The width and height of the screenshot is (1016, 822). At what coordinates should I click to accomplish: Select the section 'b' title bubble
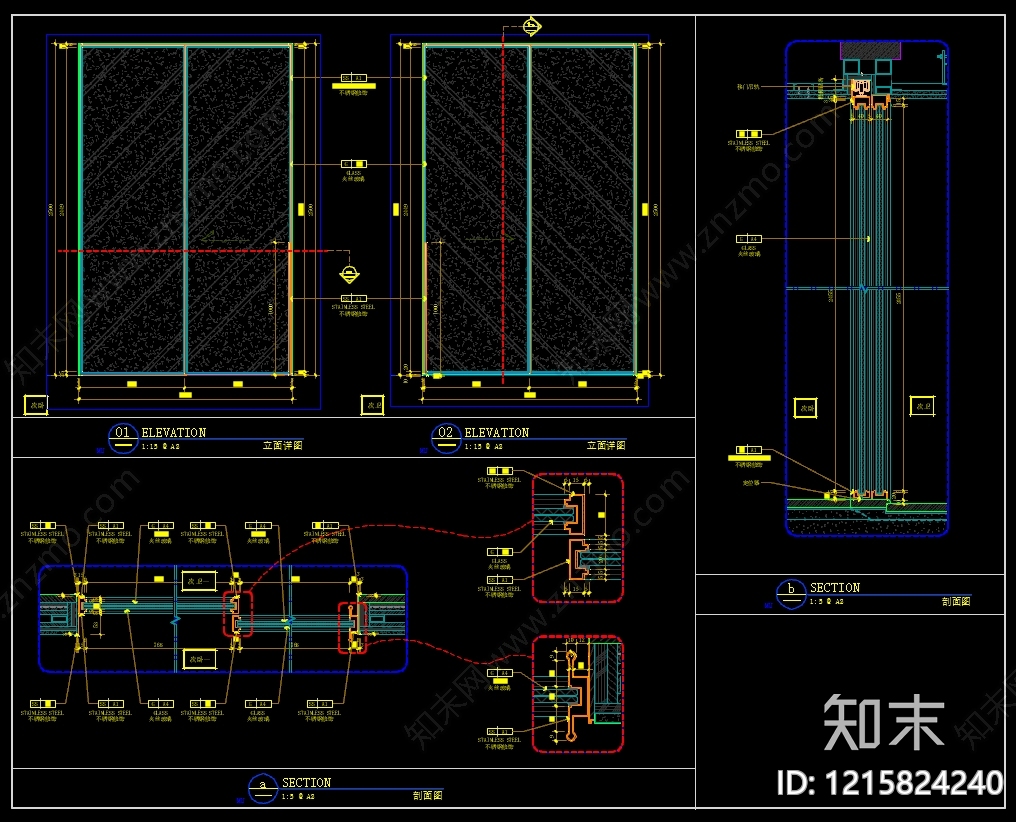[x=791, y=594]
